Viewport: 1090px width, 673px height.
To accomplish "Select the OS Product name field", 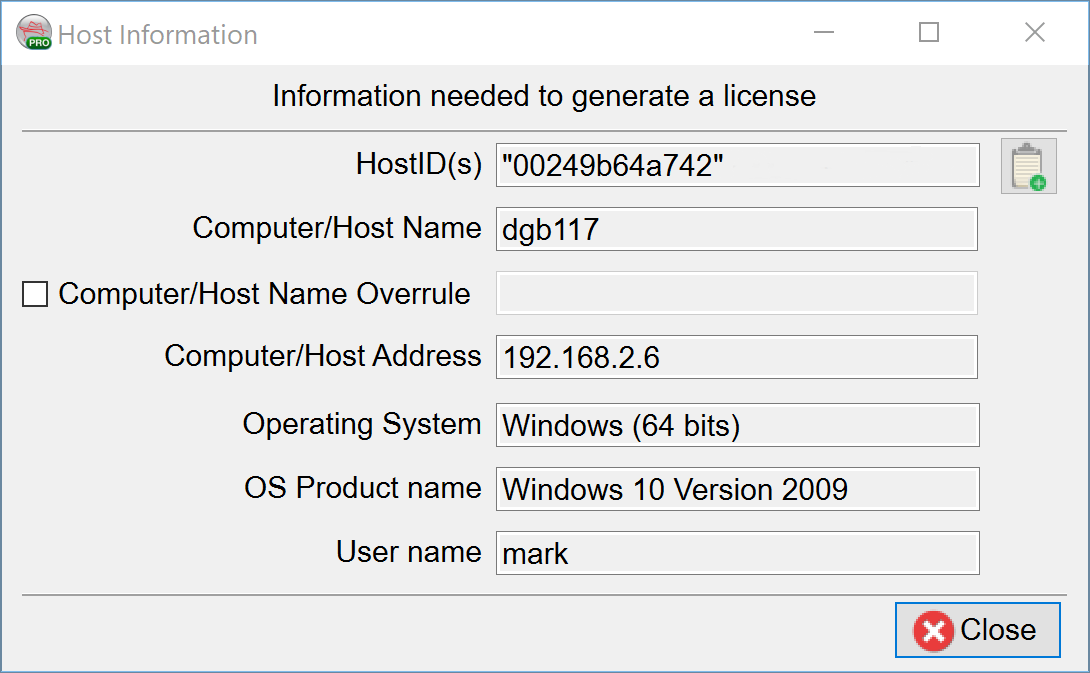I will pyautogui.click(x=737, y=489).
